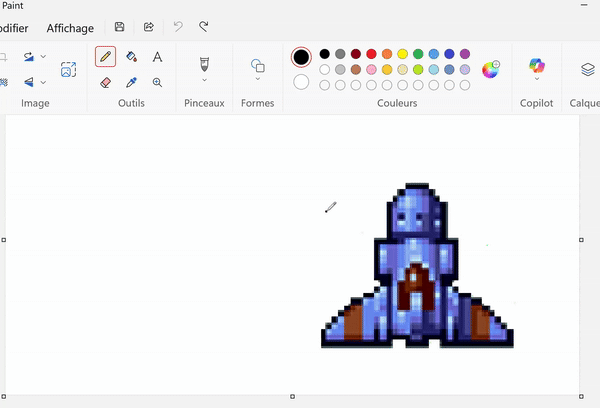Image resolution: width=600 pixels, height=408 pixels.
Task: Pick the red color swatch
Action: (372, 54)
